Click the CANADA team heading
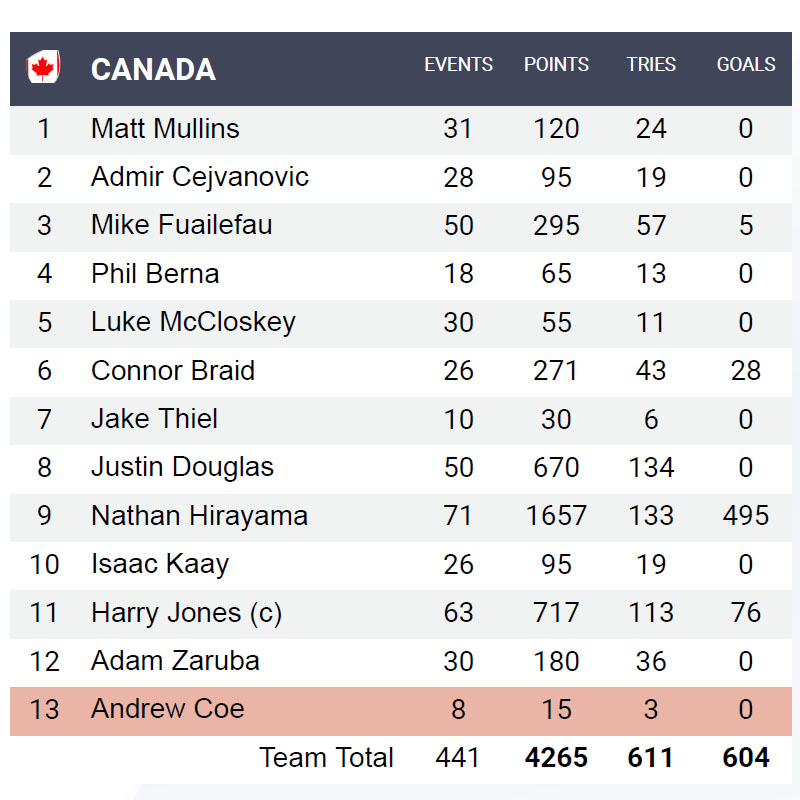800x800 pixels. coord(153,69)
